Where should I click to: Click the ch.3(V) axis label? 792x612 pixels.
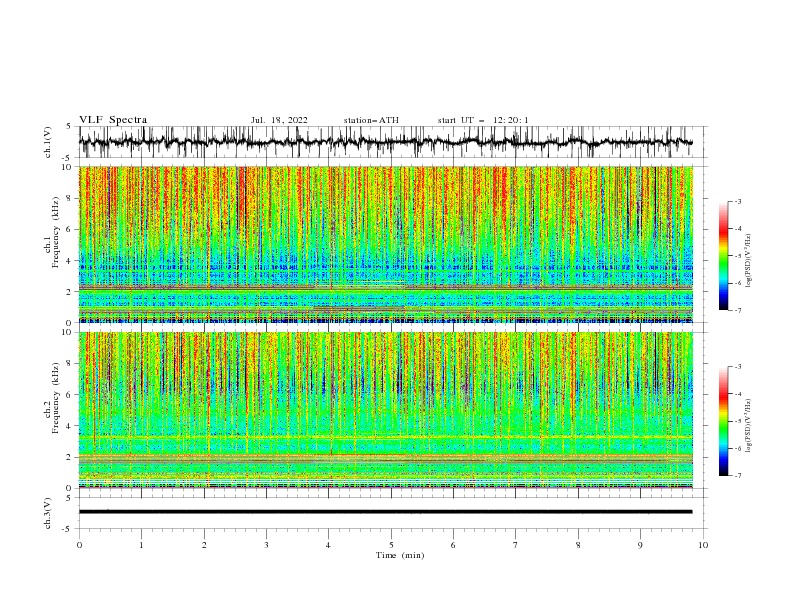[x=48, y=513]
